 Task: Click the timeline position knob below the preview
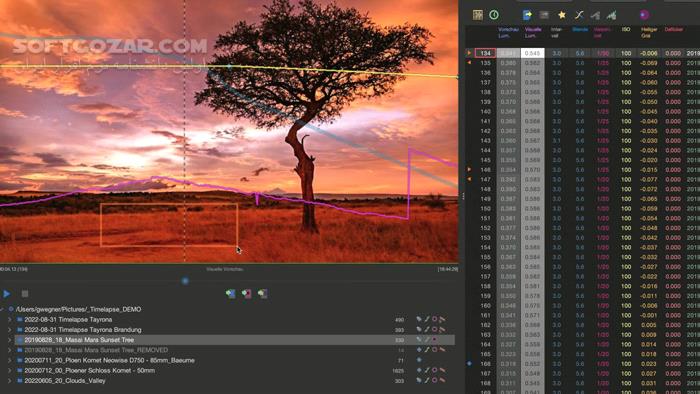pyautogui.click(x=185, y=281)
